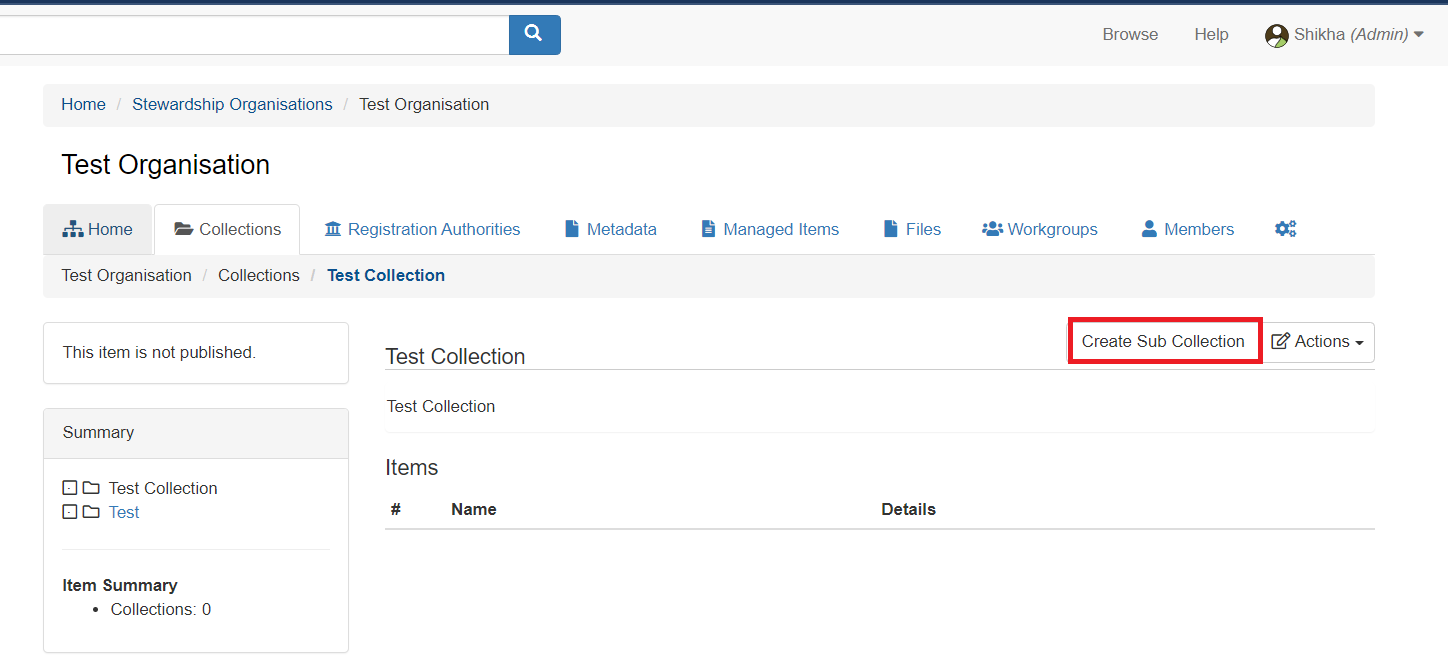Image resolution: width=1448 pixels, height=671 pixels.
Task: Click the Shikha user avatar icon
Action: (1276, 36)
